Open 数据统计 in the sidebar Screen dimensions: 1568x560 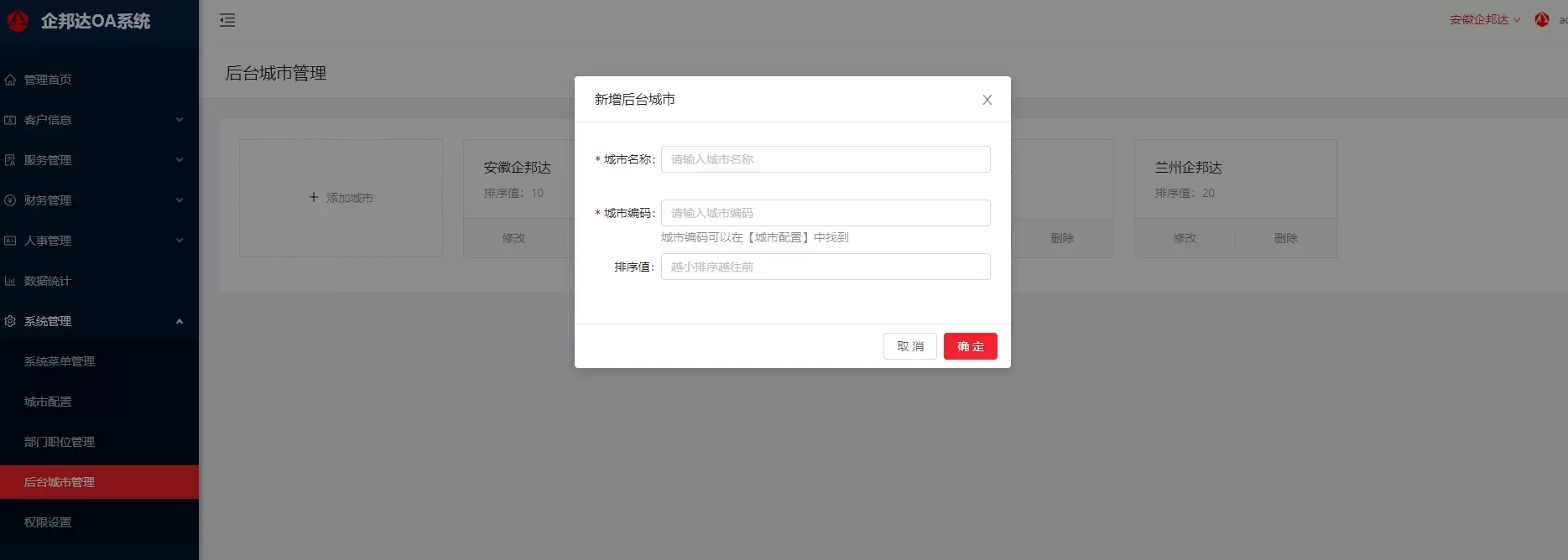(48, 281)
